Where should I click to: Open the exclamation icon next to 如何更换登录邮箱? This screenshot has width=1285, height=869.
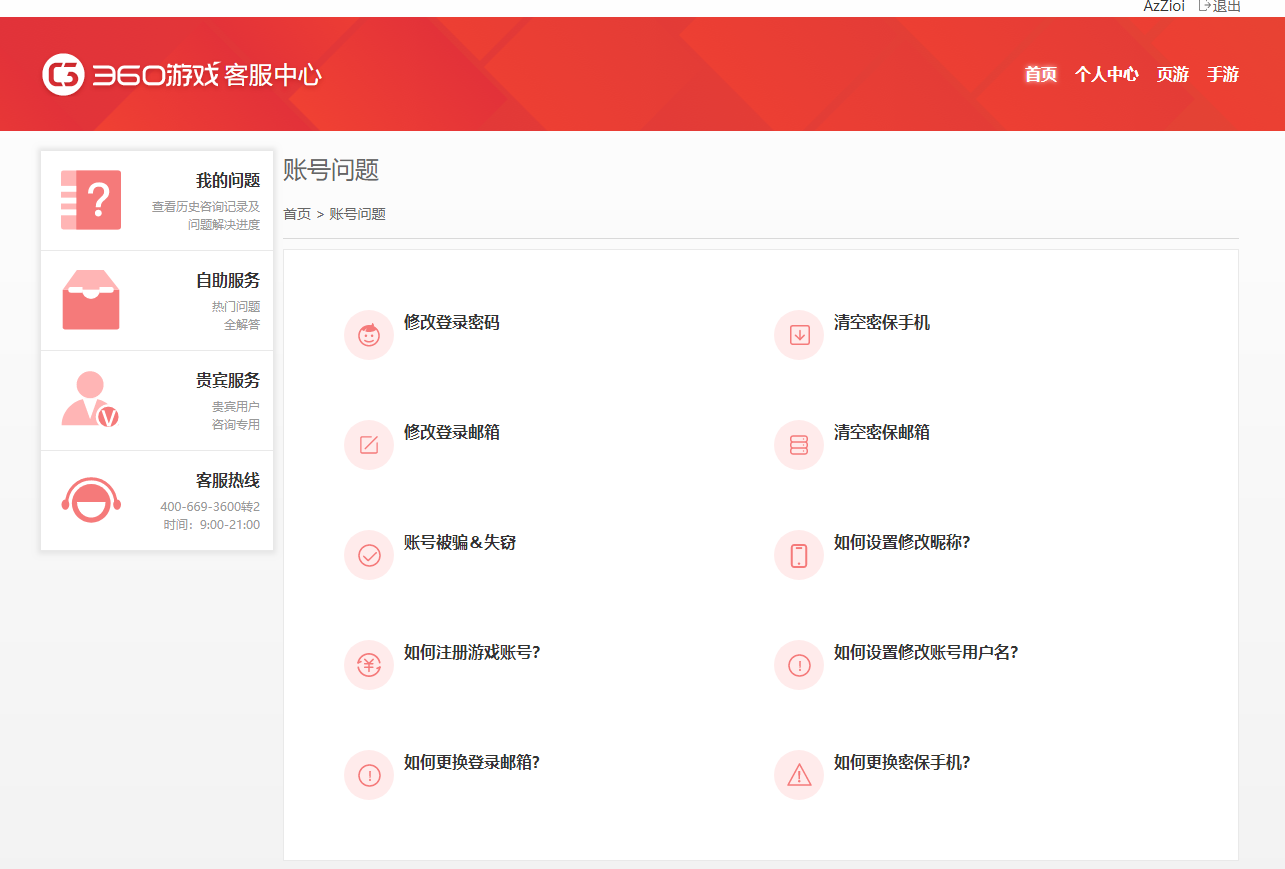tap(368, 774)
